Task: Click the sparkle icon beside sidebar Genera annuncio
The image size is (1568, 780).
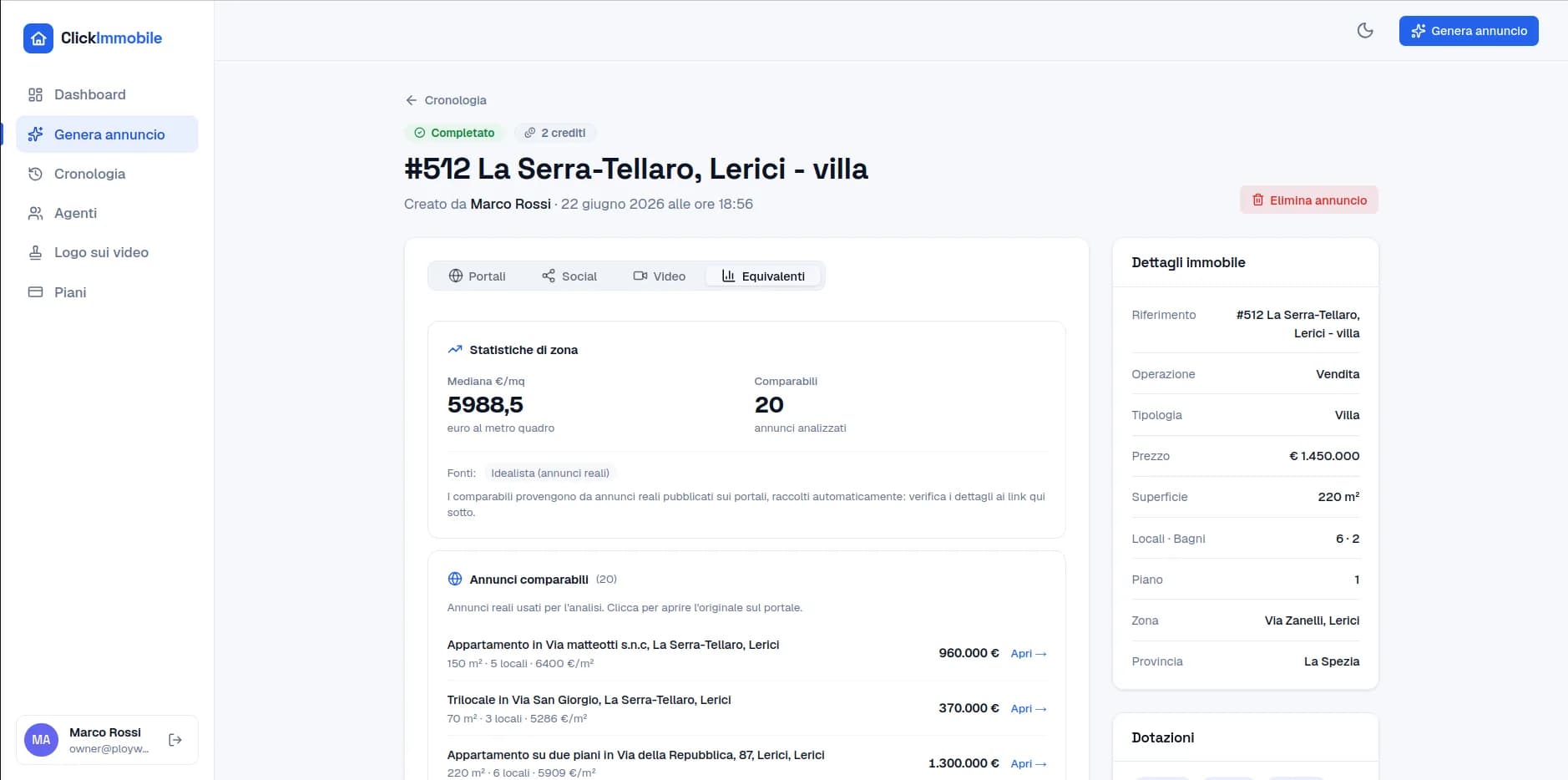Action: click(35, 134)
